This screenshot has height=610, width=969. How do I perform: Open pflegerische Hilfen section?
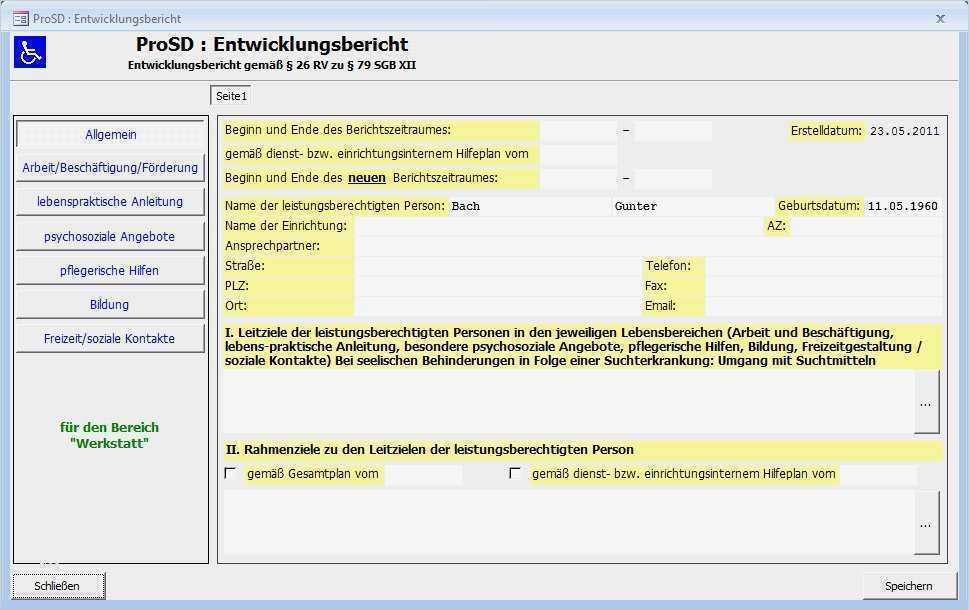coord(110,270)
